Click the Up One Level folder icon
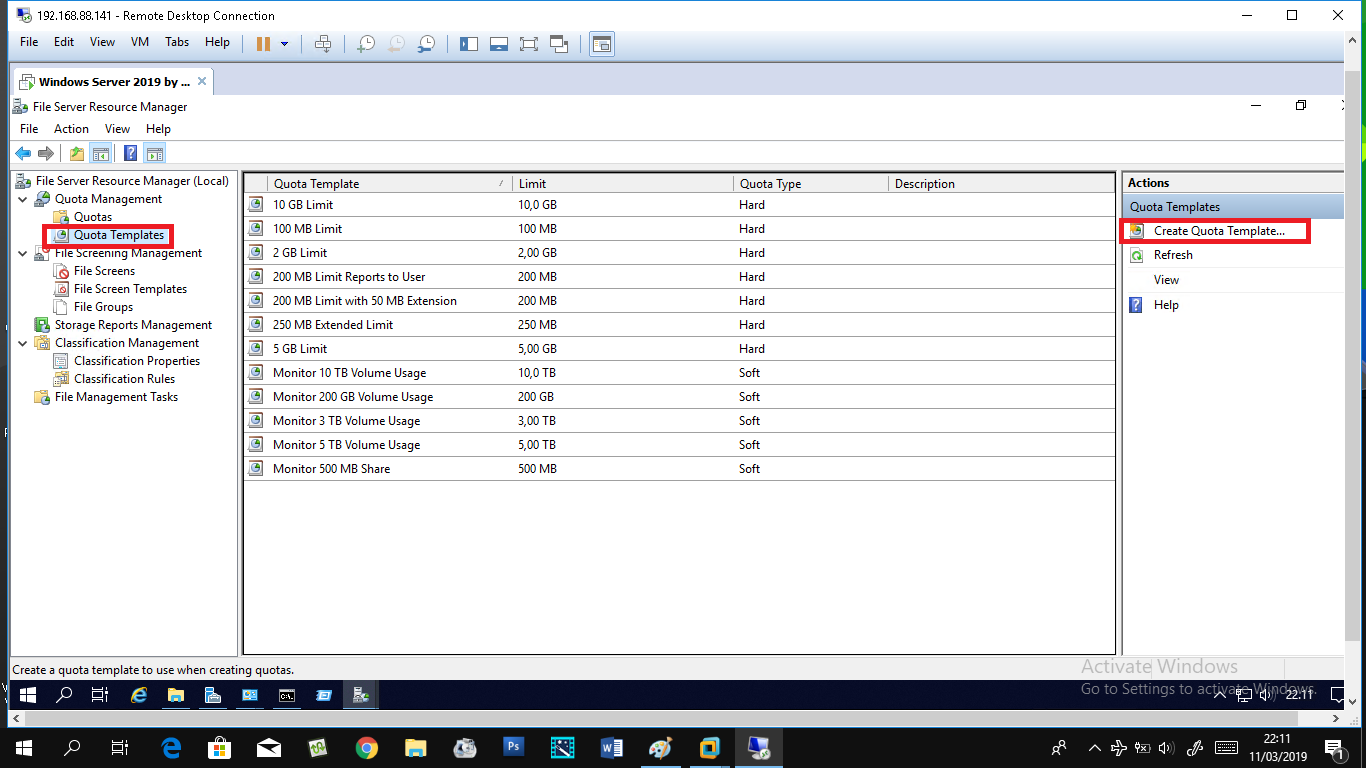1366x768 pixels. pyautogui.click(x=77, y=153)
